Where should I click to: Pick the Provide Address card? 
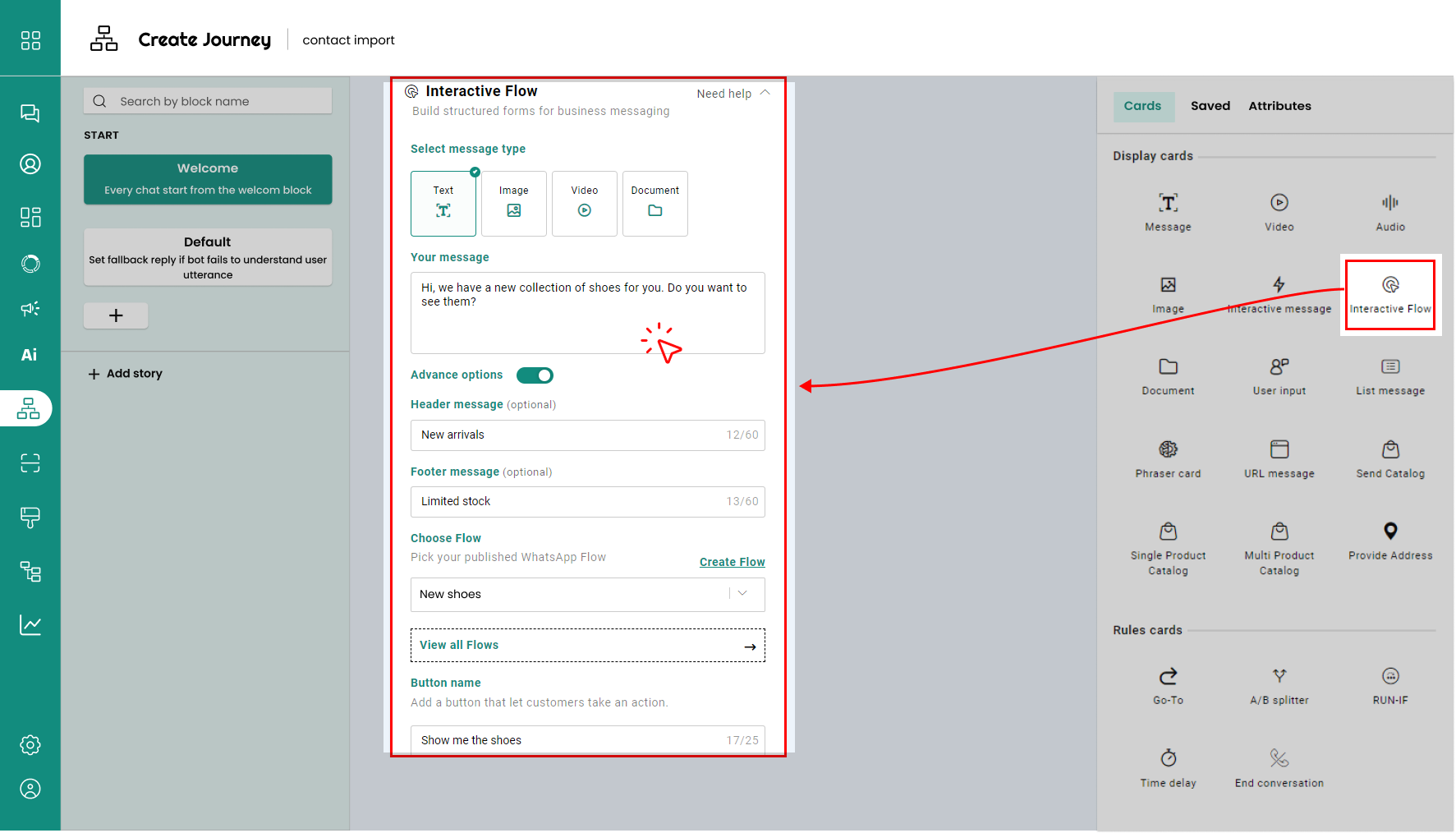pyautogui.click(x=1389, y=541)
